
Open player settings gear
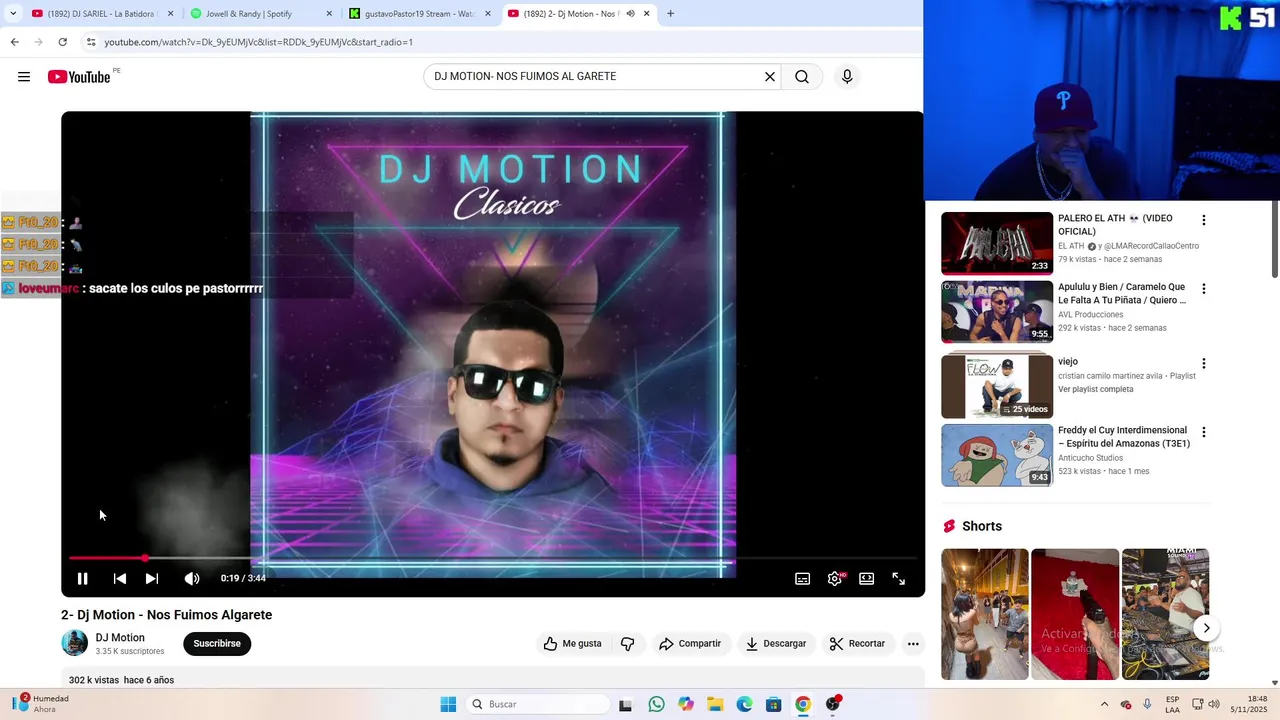(x=835, y=578)
